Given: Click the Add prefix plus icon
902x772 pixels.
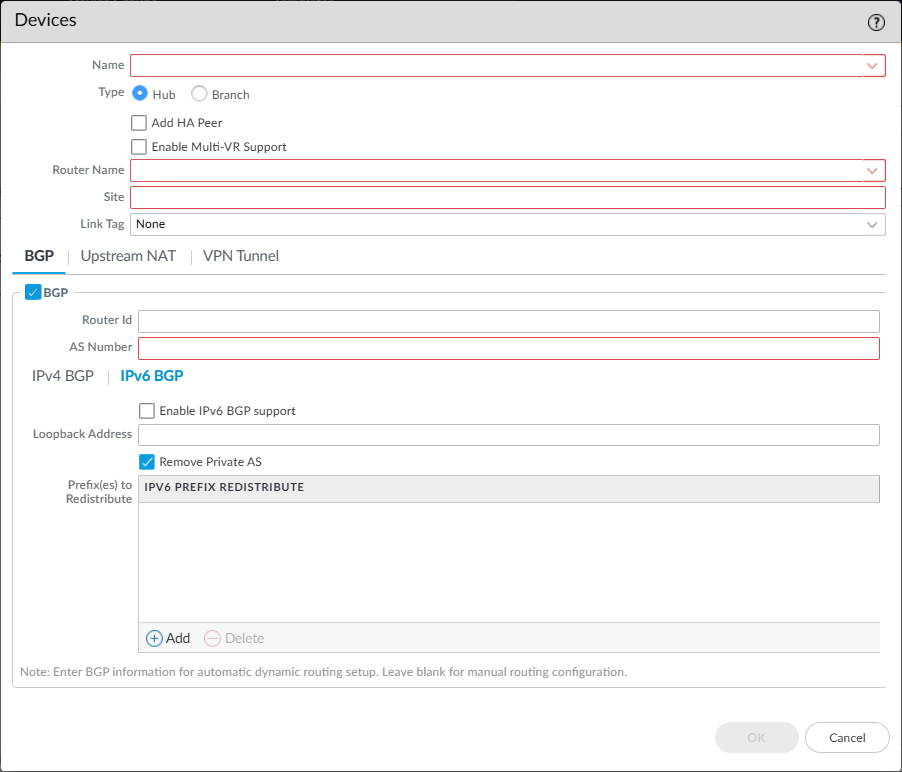Looking at the screenshot, I should coord(155,638).
